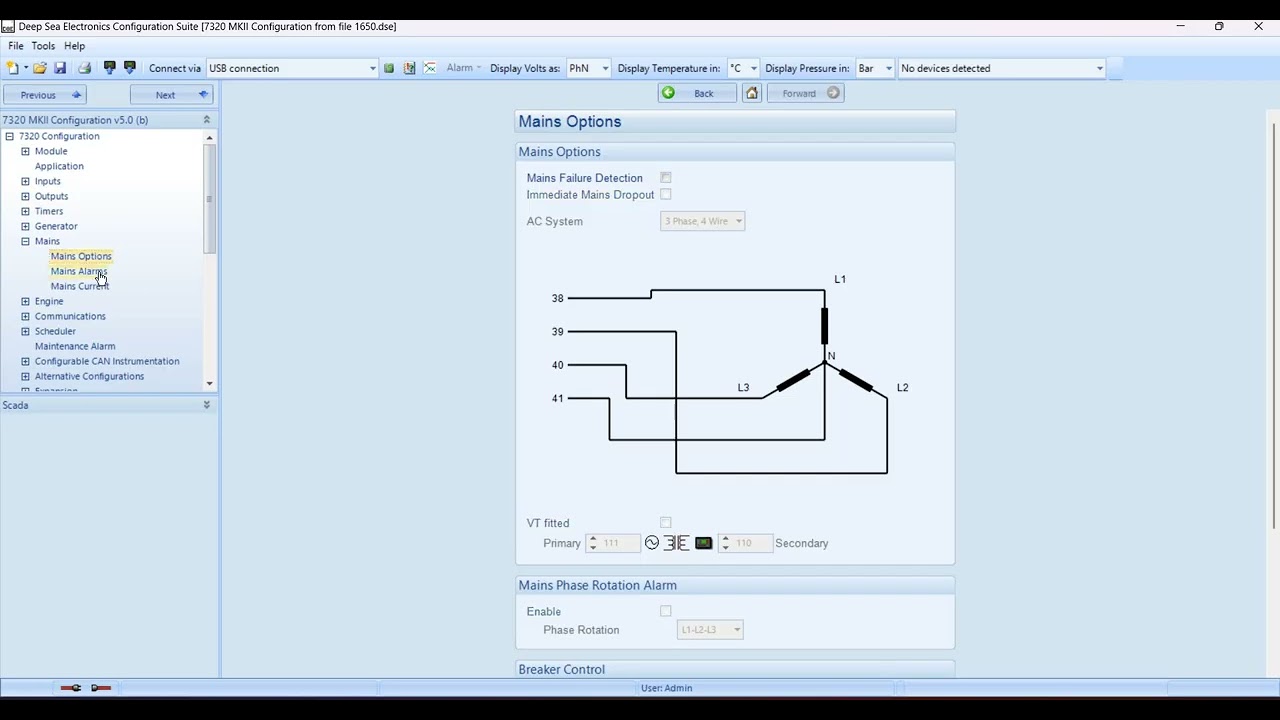The height and width of the screenshot is (720, 1280).
Task: Expand the Generator tree node
Action: click(25, 226)
